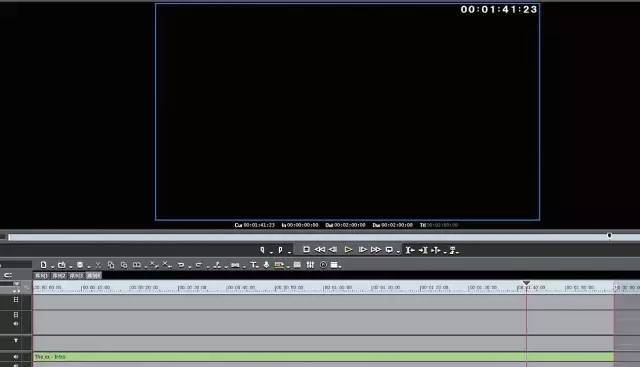Open the audio mixer faders icon
The height and width of the screenshot is (367, 640).
tap(310, 265)
